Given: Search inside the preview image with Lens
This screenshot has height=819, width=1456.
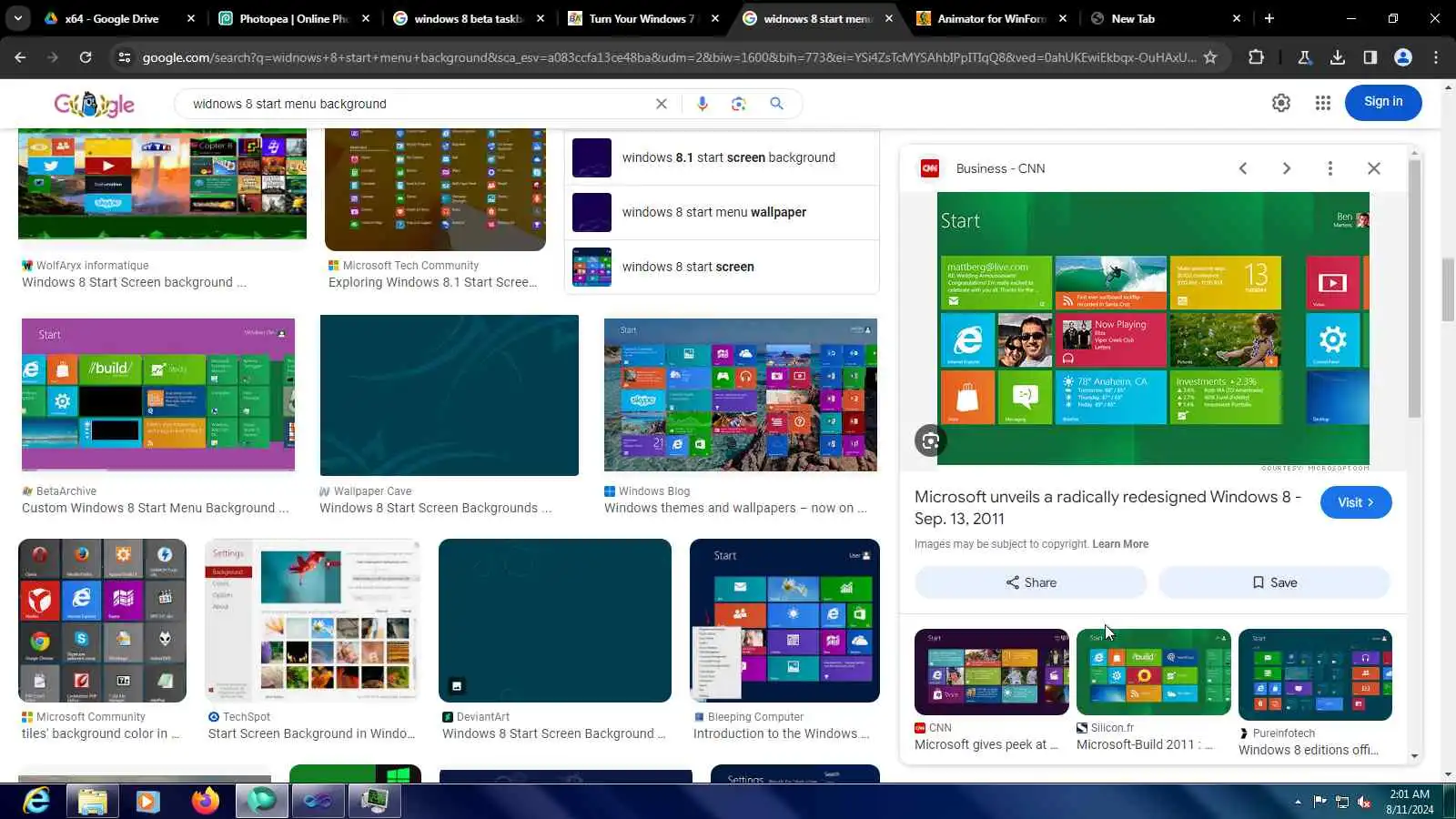Looking at the screenshot, I should pyautogui.click(x=930, y=441).
